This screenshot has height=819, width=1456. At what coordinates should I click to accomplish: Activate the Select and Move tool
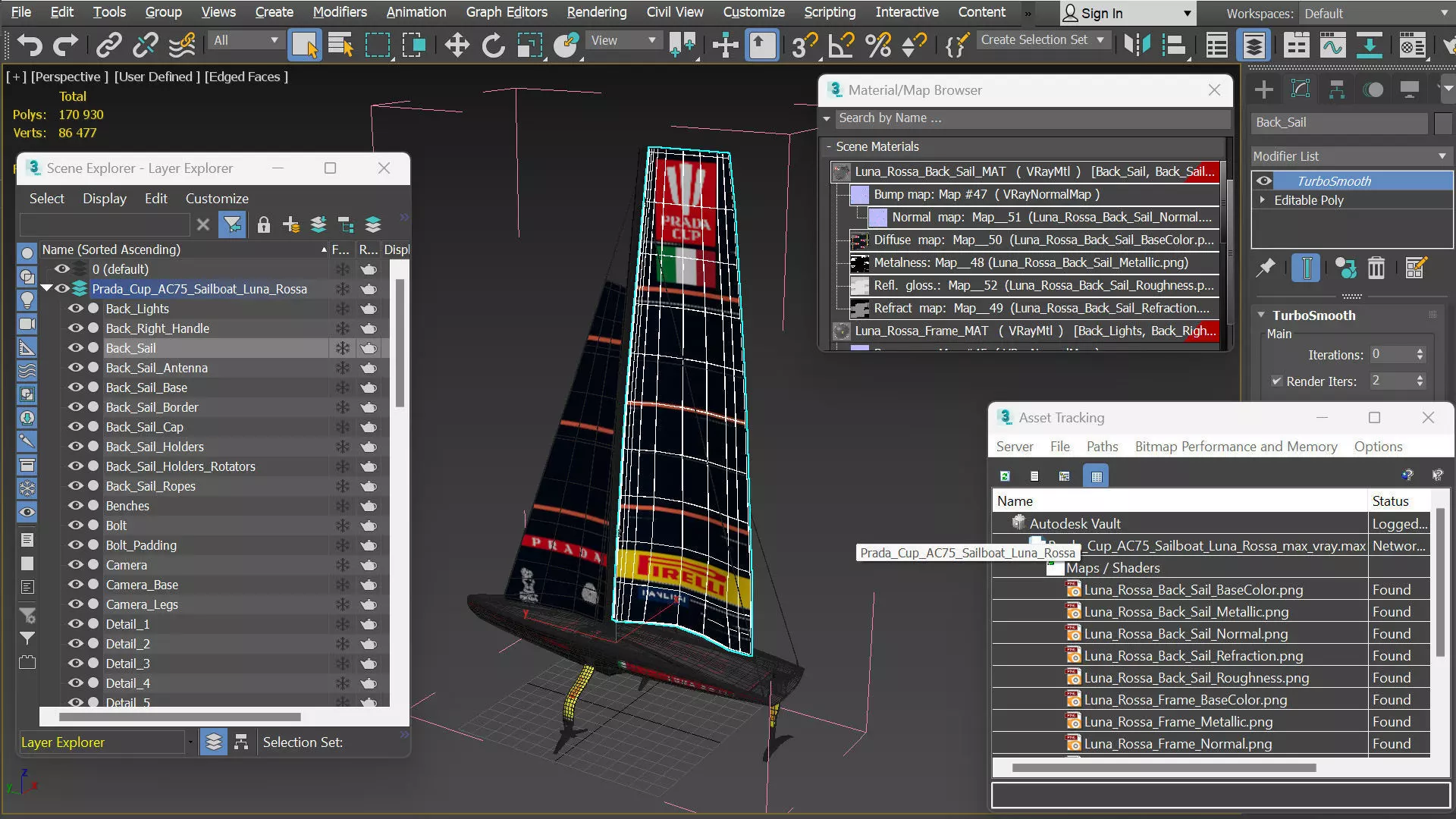click(457, 45)
